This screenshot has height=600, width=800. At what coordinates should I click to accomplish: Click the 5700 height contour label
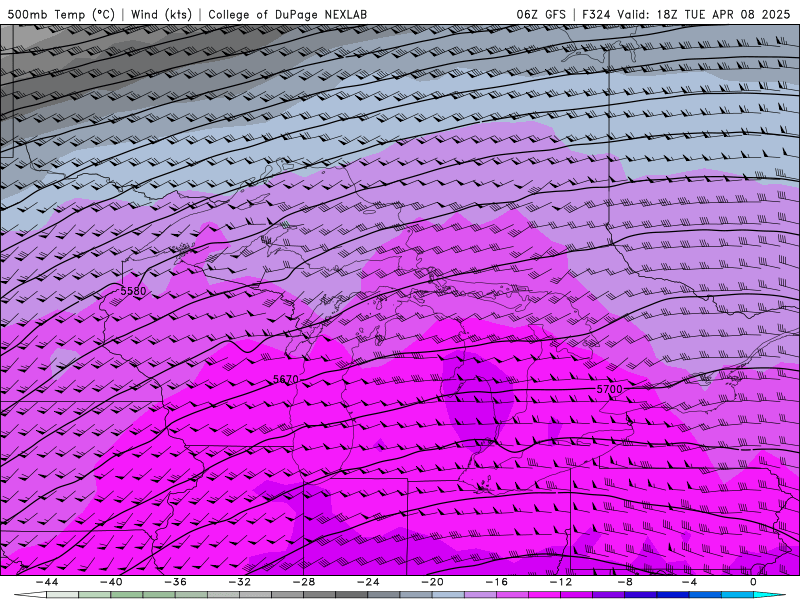click(x=610, y=389)
